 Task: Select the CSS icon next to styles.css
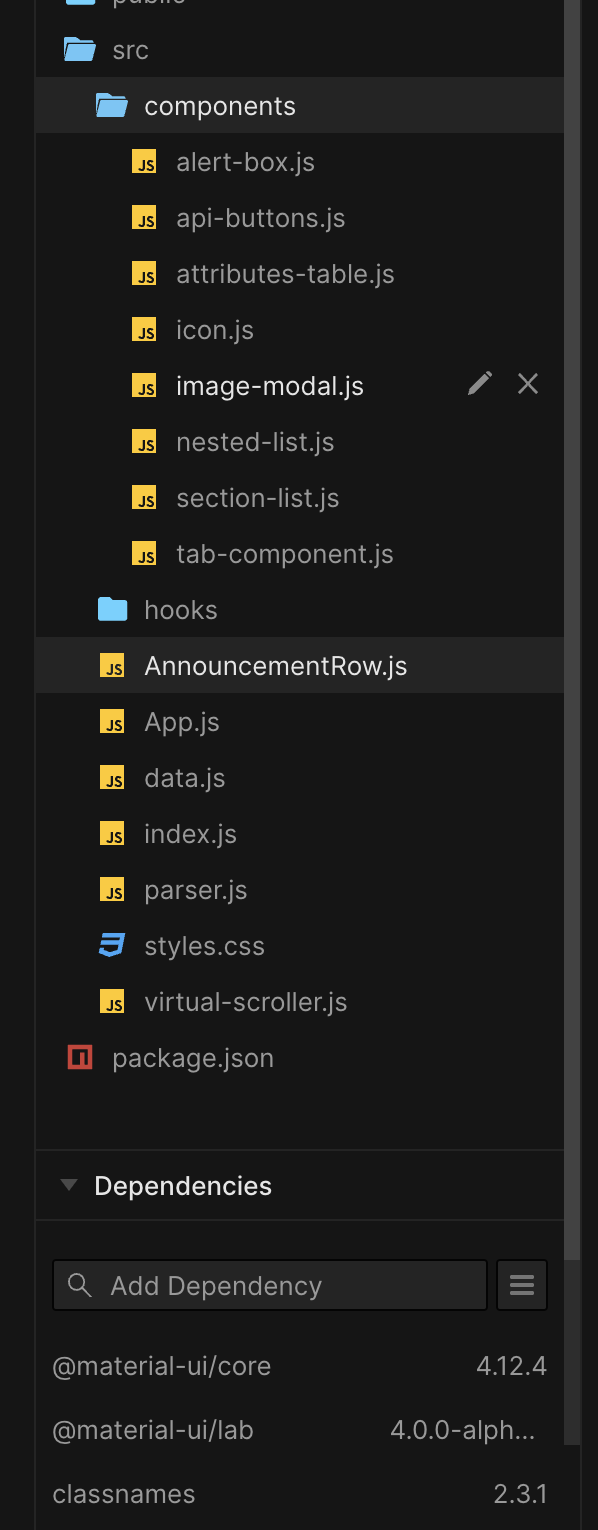[x=112, y=945]
